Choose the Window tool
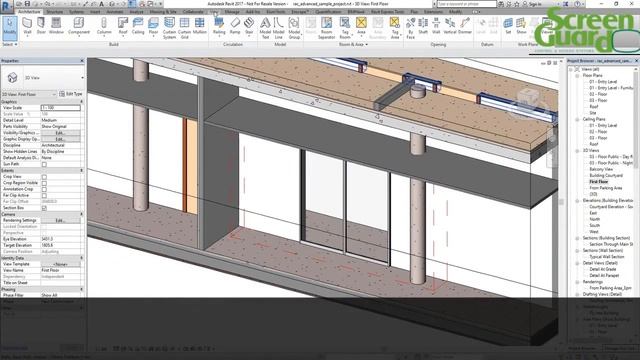This screenshot has width=640, height=360. pyautogui.click(x=56, y=26)
